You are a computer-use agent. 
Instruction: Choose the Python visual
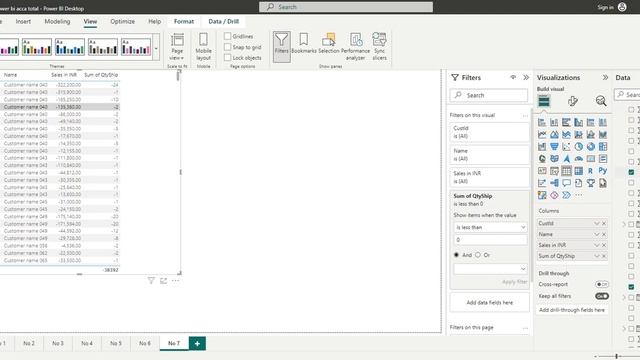click(x=603, y=171)
